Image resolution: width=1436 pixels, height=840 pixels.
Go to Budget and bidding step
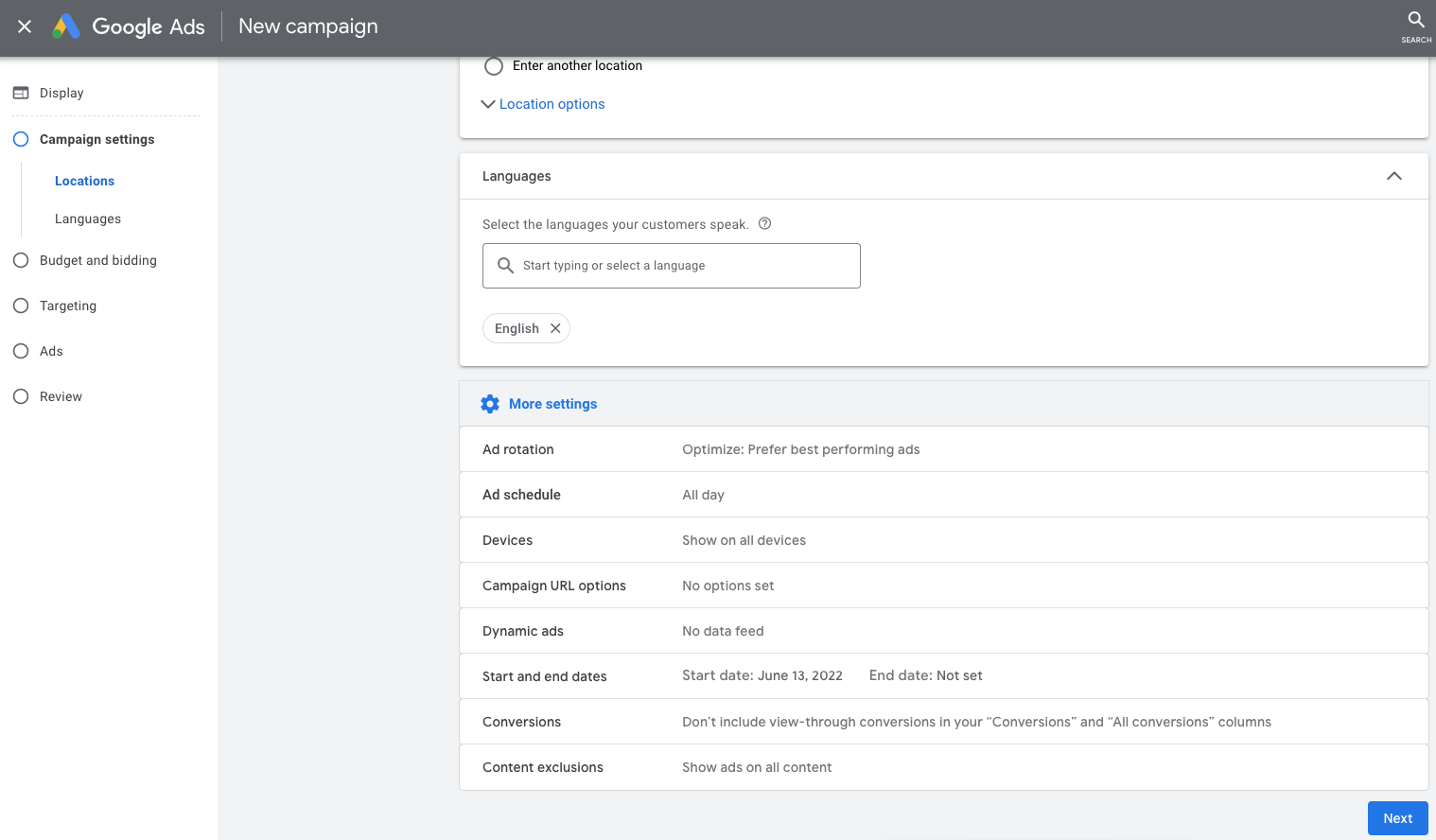[97, 260]
